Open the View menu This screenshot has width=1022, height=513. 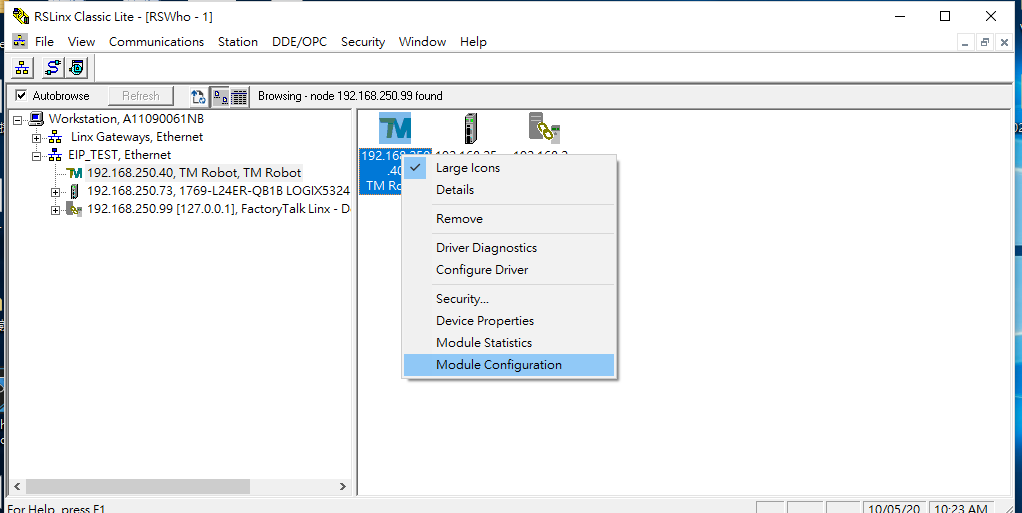[x=81, y=42]
